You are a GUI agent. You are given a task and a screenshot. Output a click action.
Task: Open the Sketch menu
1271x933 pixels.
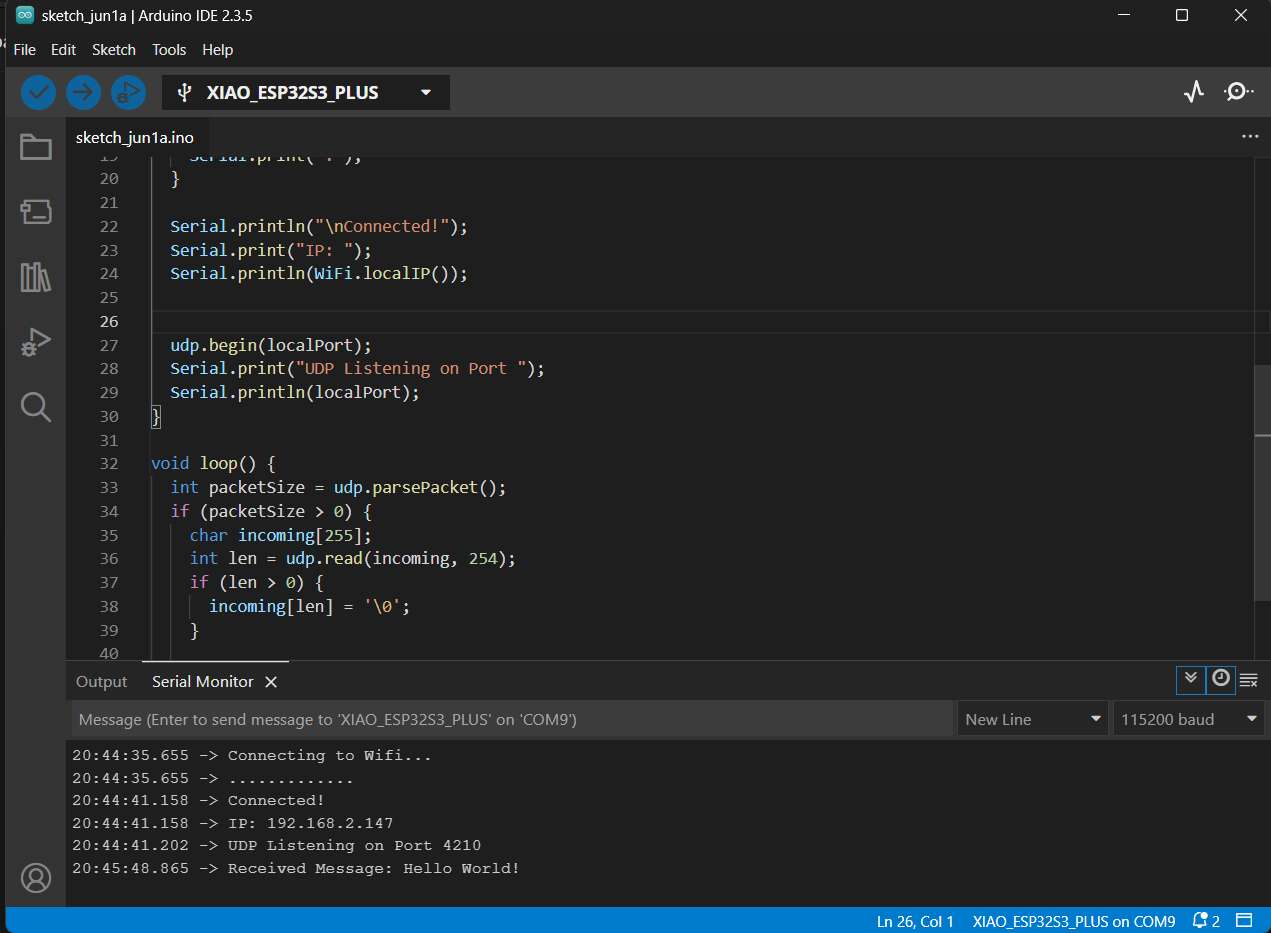tap(114, 50)
